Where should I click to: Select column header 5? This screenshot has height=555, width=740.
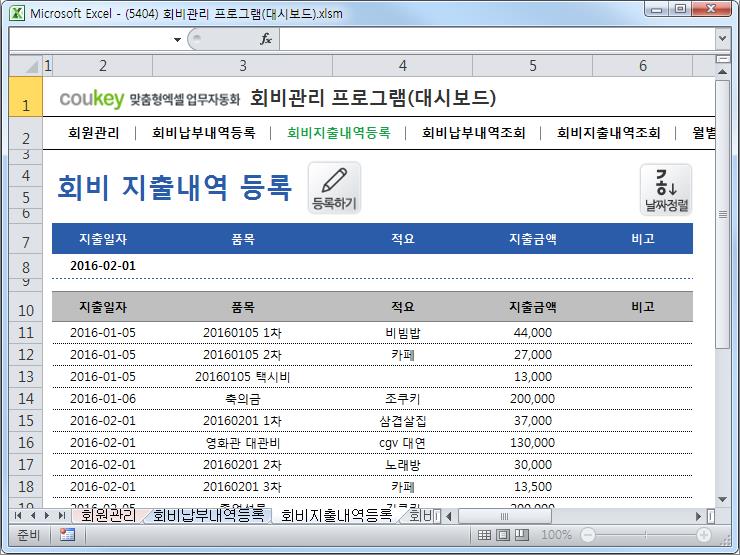[x=532, y=66]
